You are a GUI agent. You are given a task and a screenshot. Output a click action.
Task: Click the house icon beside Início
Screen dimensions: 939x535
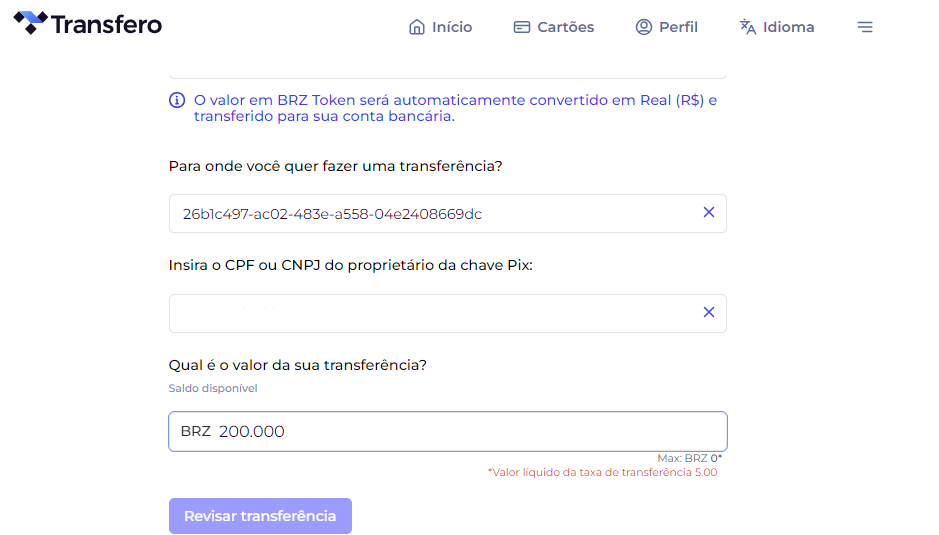pos(417,27)
